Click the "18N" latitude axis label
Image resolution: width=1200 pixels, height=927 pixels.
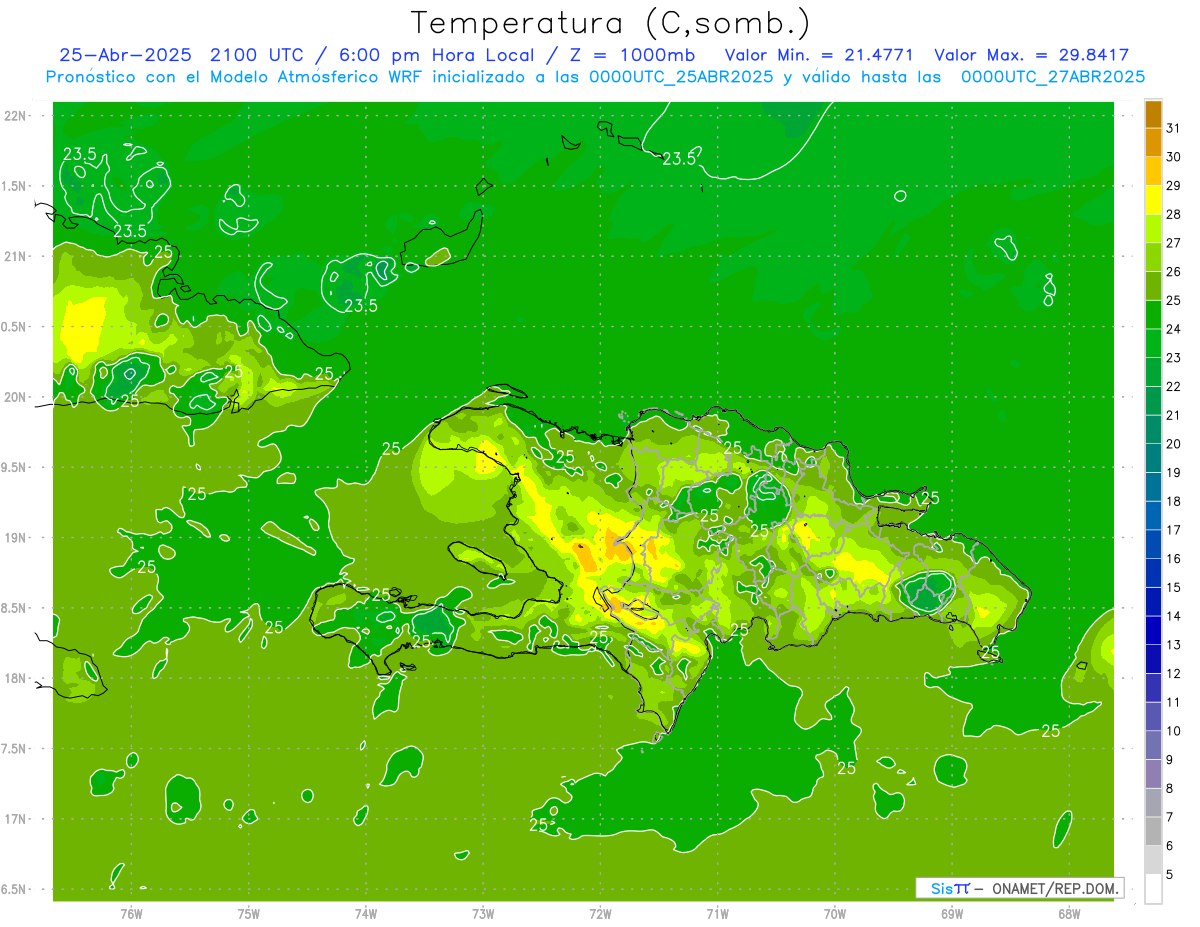point(15,678)
